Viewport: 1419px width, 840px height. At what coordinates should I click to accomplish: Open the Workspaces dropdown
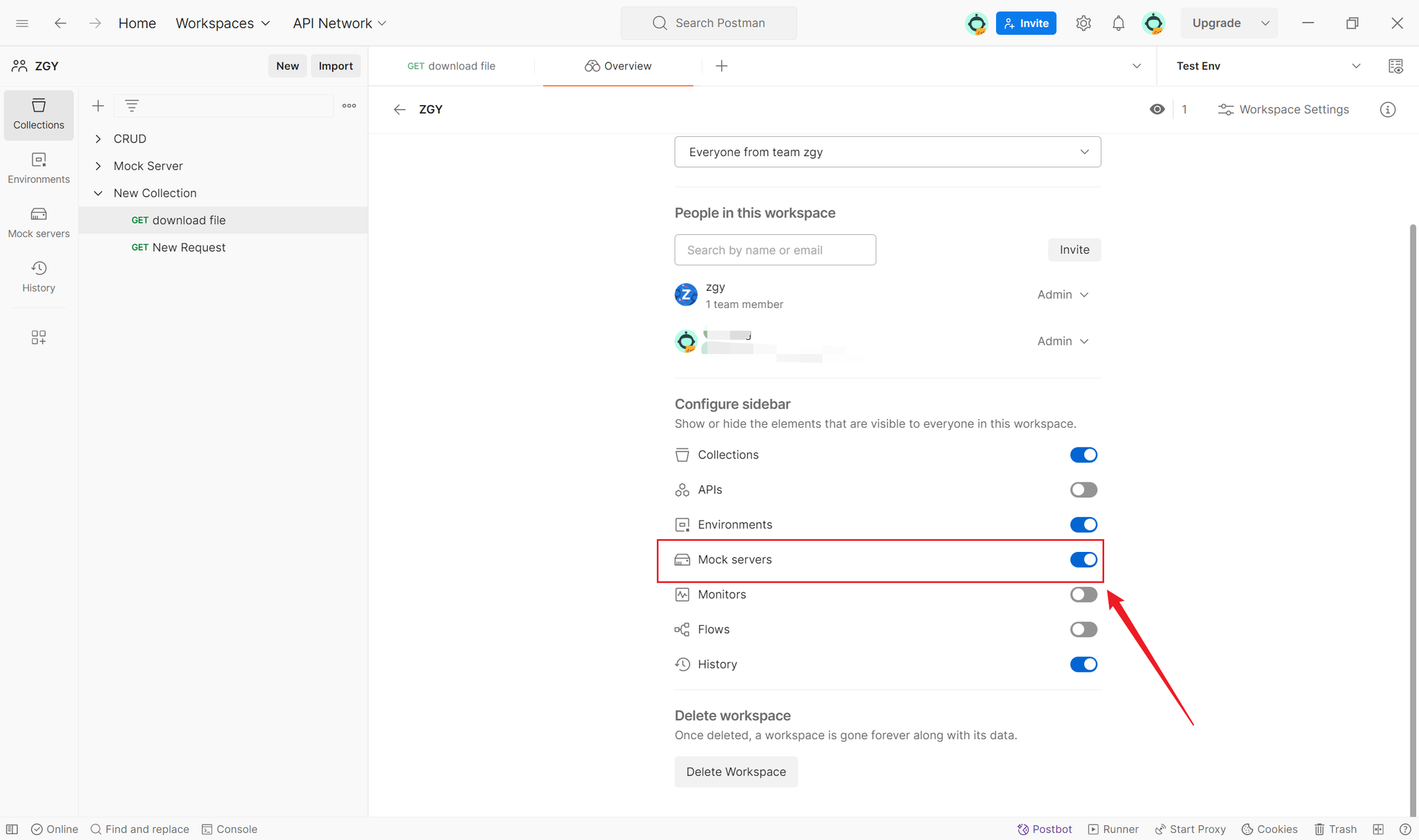[x=223, y=23]
